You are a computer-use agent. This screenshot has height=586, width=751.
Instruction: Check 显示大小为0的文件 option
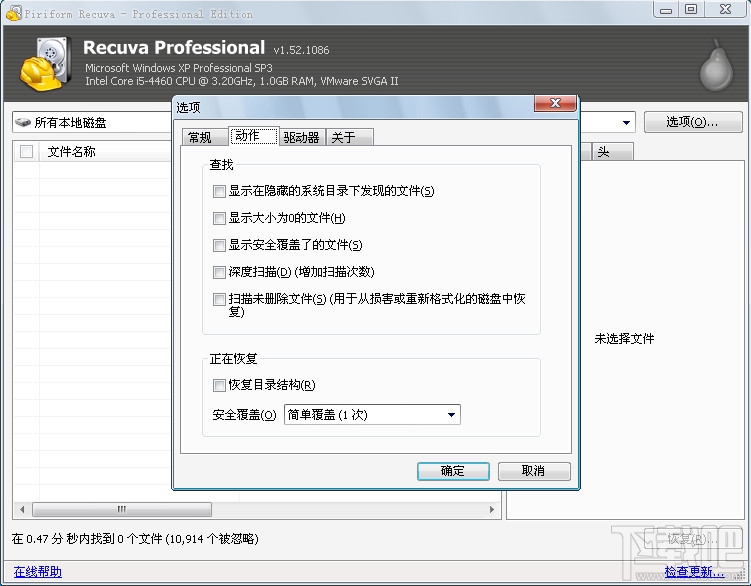tap(219, 218)
